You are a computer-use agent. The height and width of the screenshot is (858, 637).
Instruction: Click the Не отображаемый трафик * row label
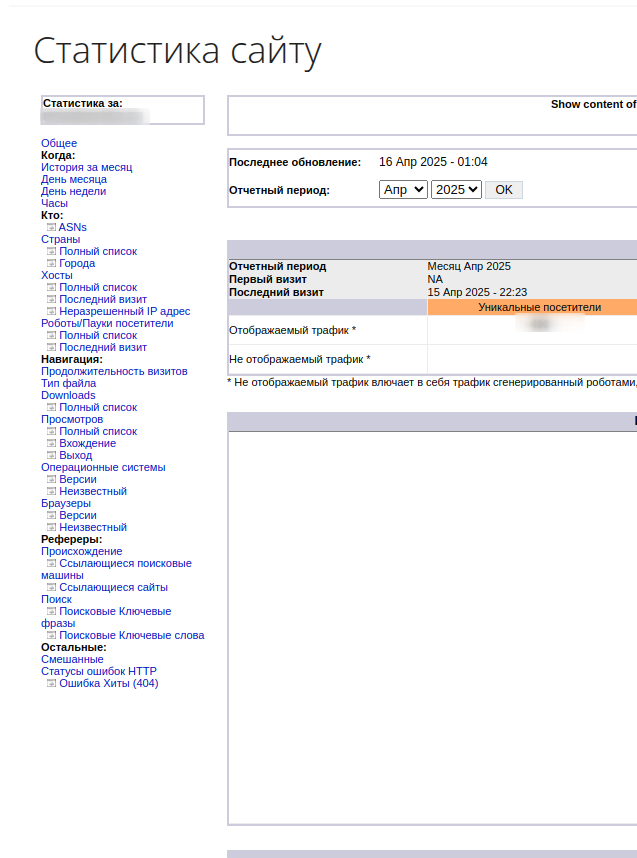[x=299, y=360]
